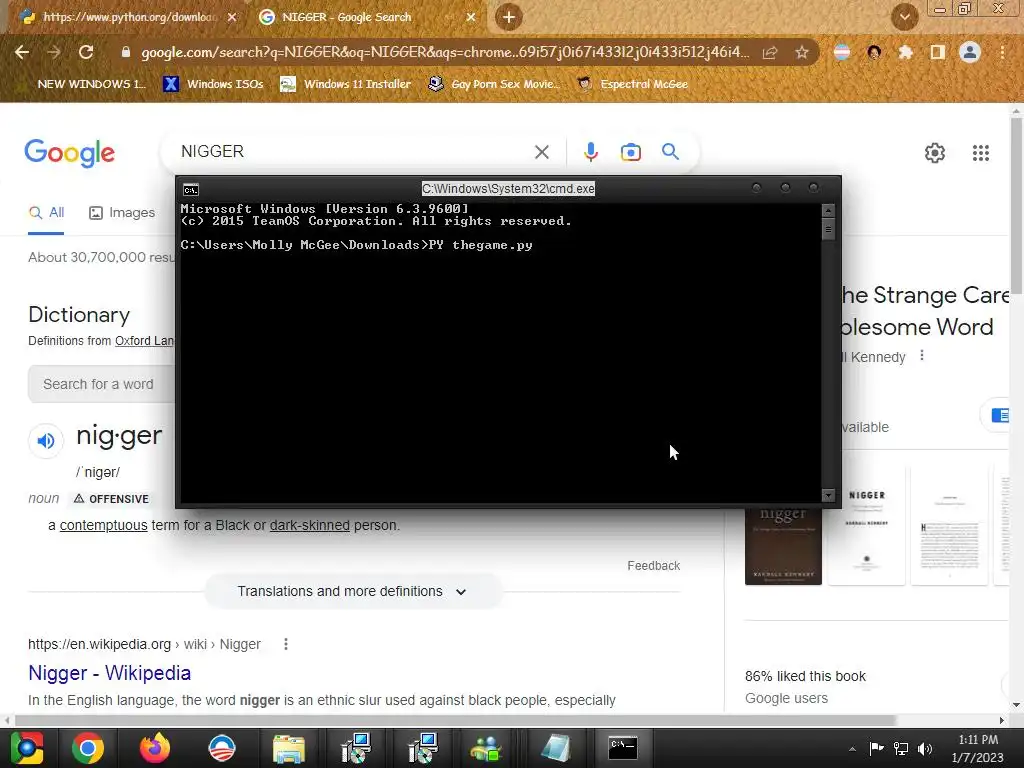Click the Google logo
This screenshot has width=1024, height=768.
tap(69, 153)
